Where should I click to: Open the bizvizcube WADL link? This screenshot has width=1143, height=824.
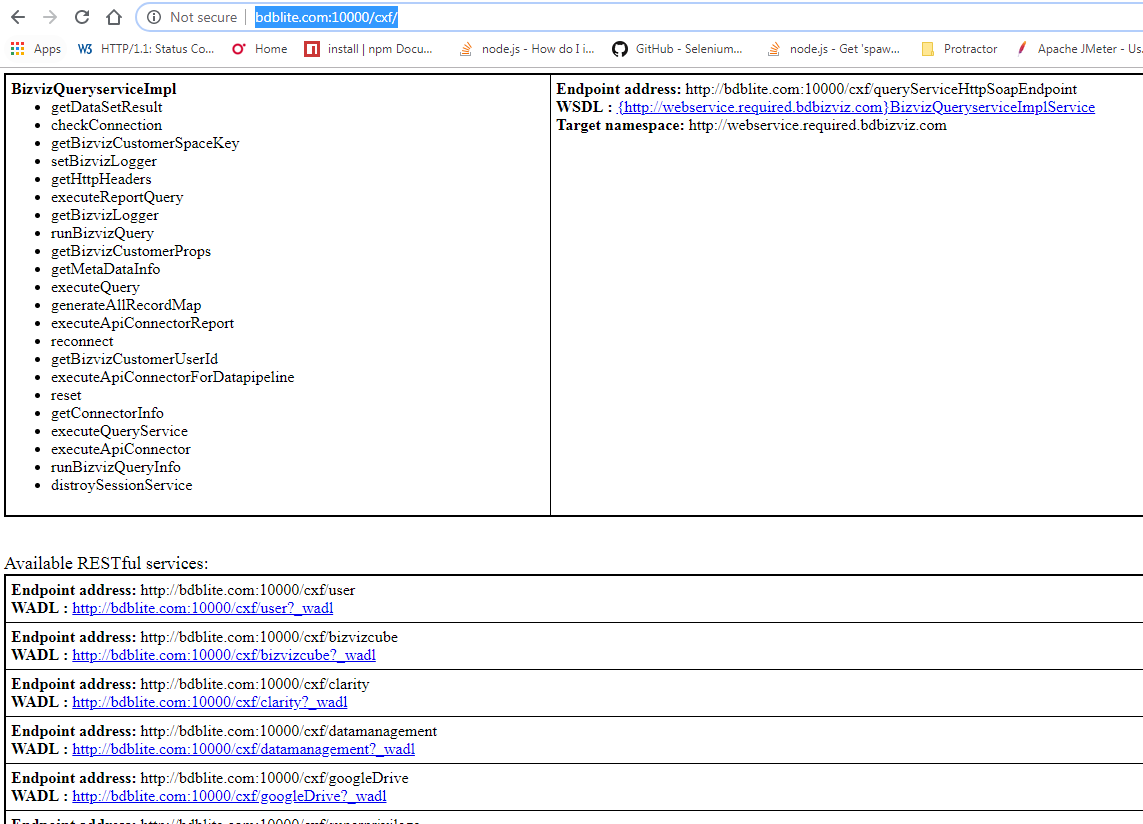click(x=224, y=655)
